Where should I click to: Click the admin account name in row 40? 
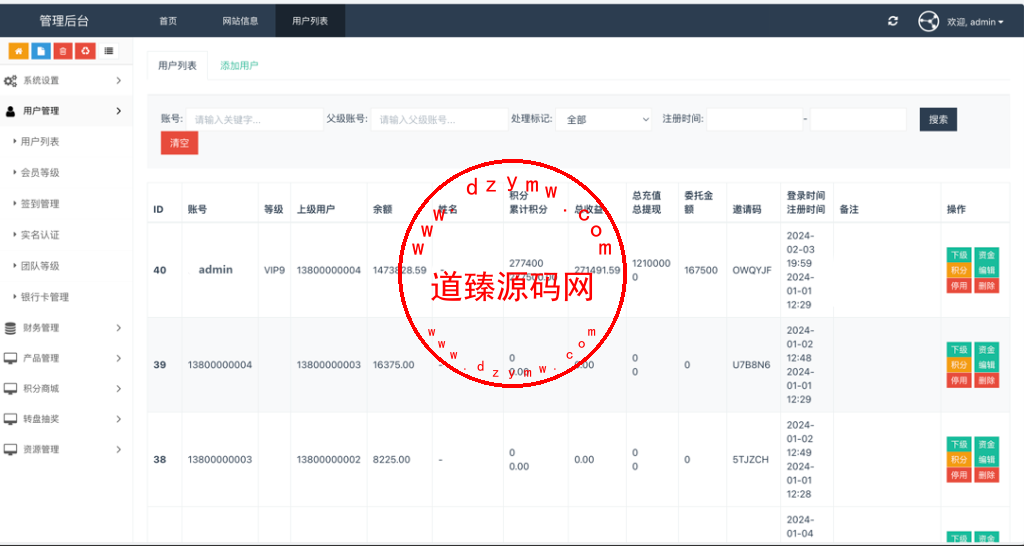pyautogui.click(x=216, y=270)
